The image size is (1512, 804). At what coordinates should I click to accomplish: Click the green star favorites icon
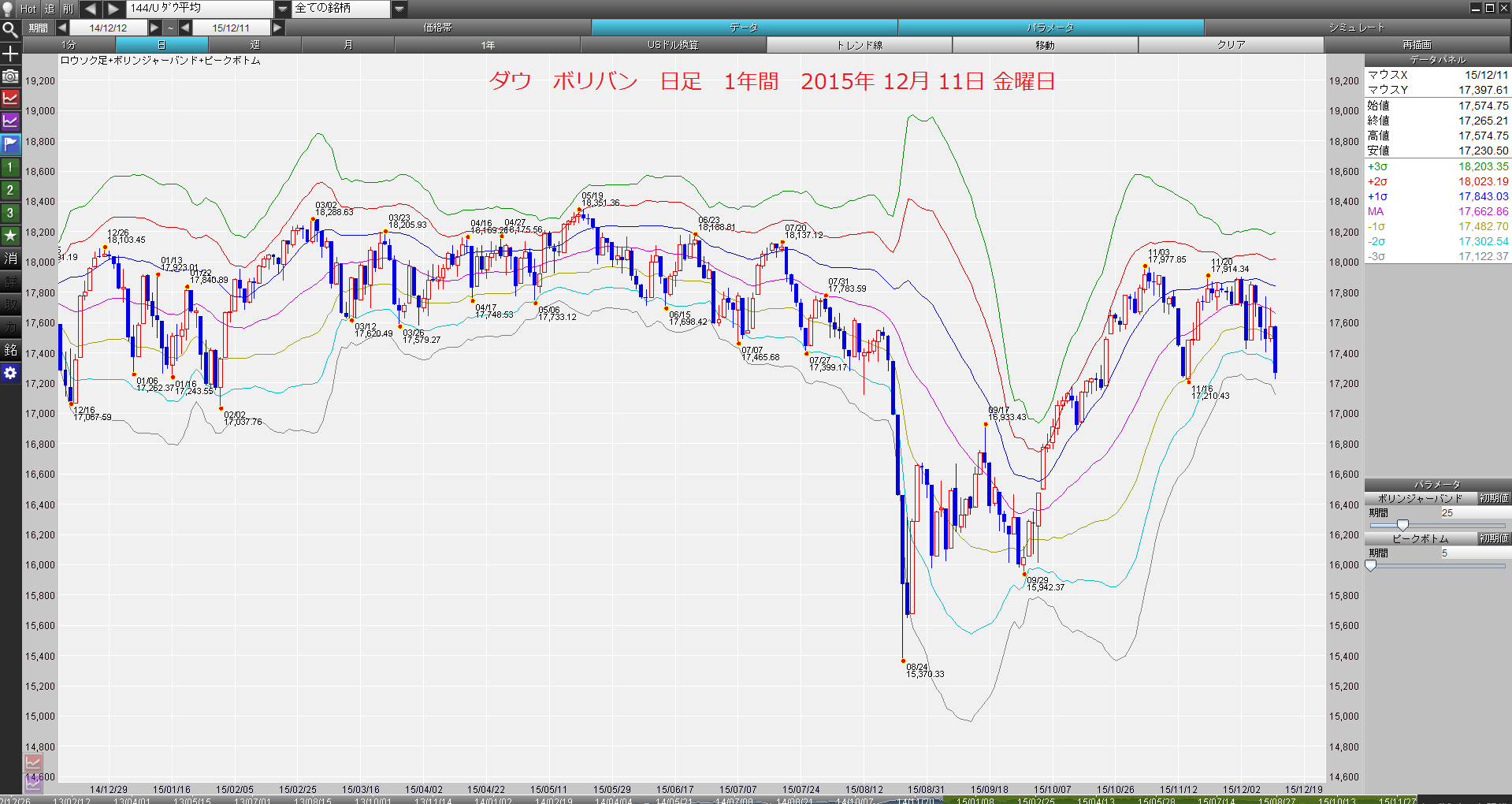(10, 236)
